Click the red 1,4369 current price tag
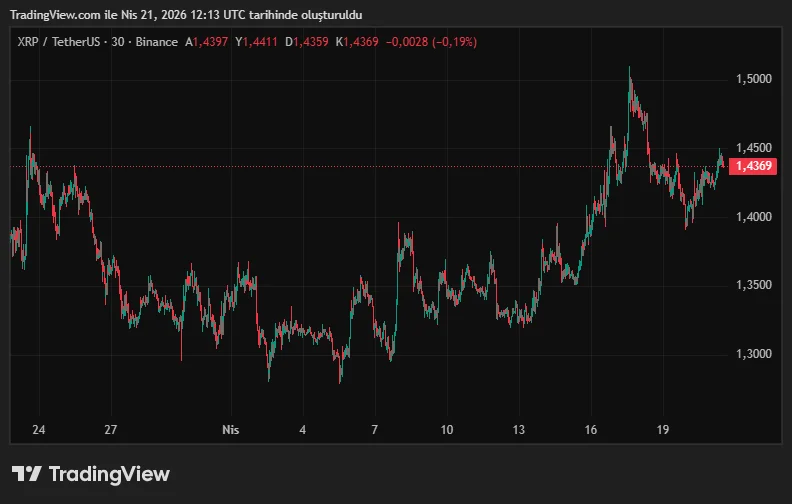The image size is (792, 504). coord(753,166)
